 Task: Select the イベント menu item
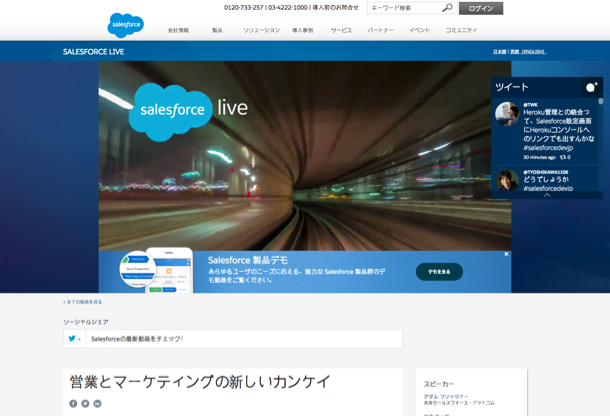(x=419, y=30)
